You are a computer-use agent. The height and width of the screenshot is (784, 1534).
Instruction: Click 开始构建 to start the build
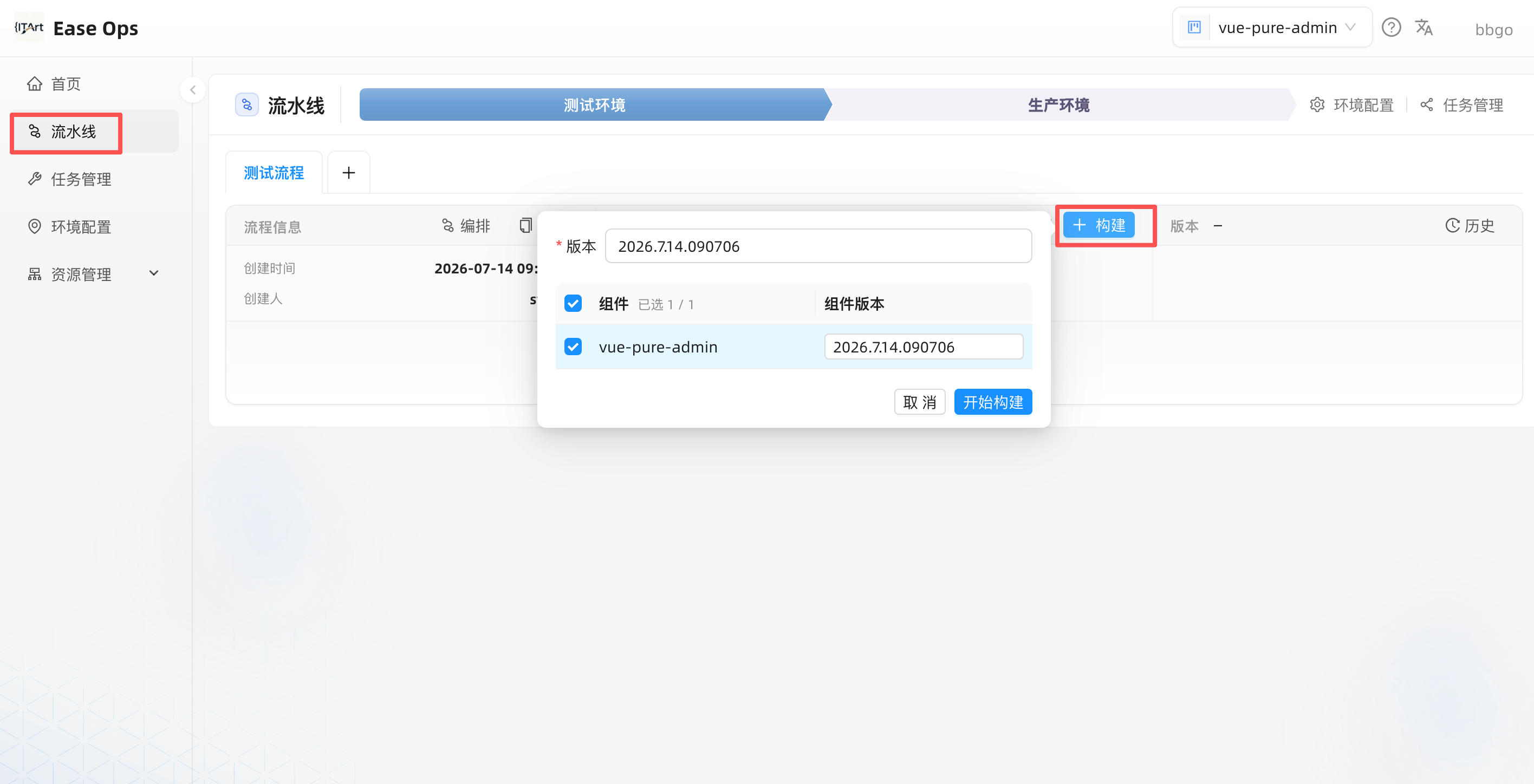(993, 402)
